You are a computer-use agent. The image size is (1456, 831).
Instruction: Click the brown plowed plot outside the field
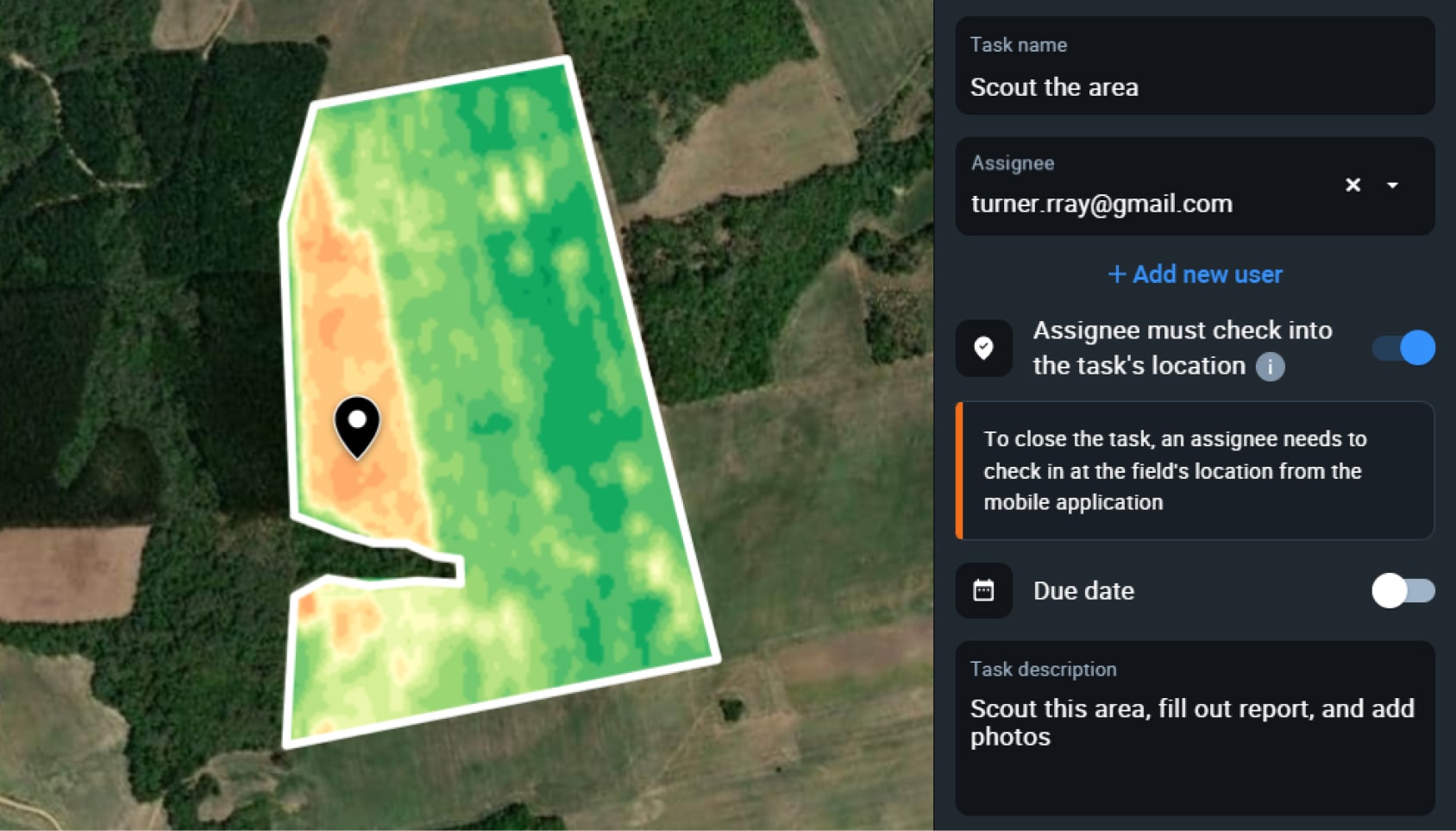(x=69, y=573)
